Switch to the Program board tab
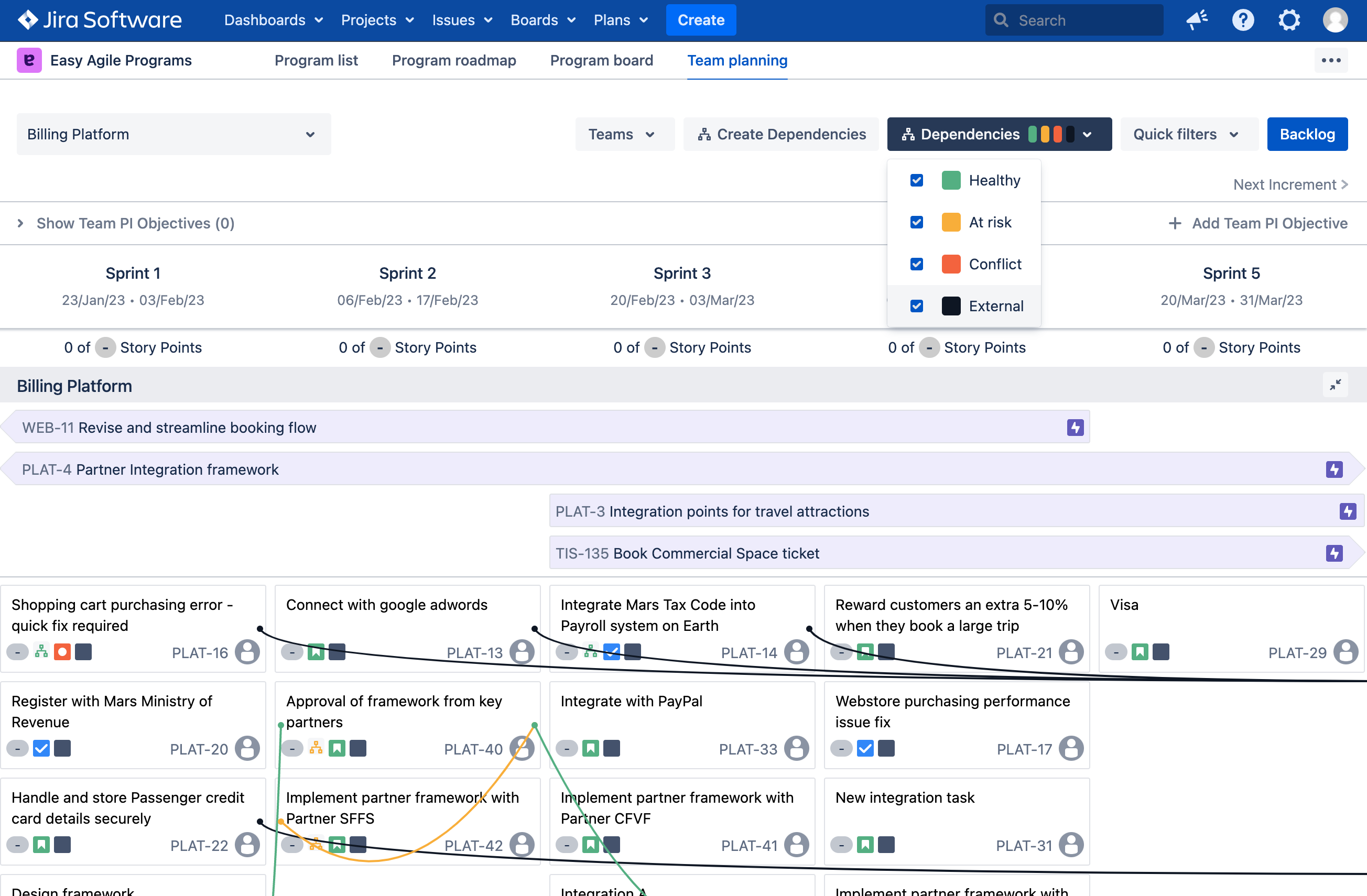The width and height of the screenshot is (1367, 896). (x=601, y=60)
